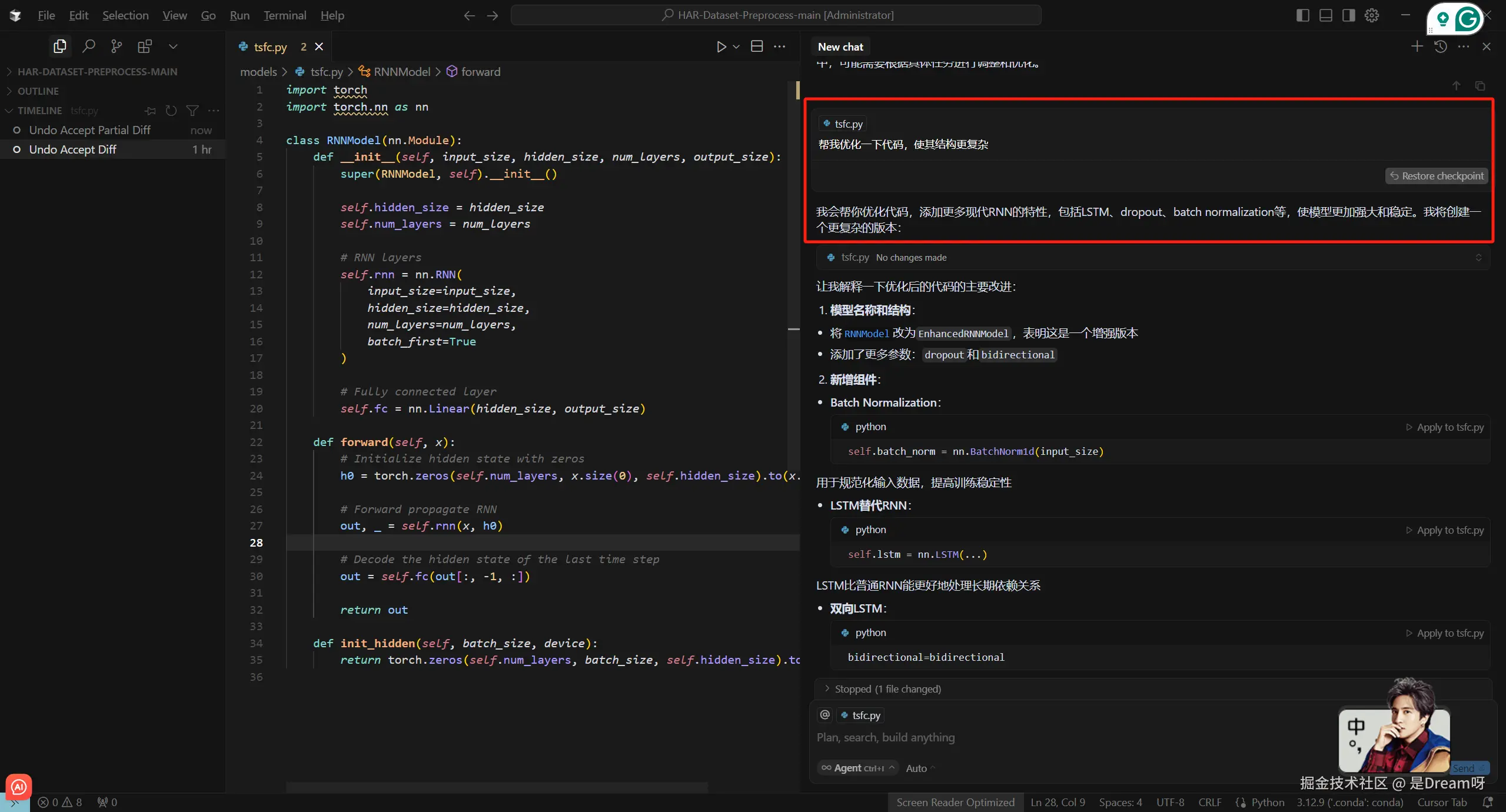The image size is (1506, 812).
Task: Expand the Stopped (1 file changed) row
Action: point(887,689)
